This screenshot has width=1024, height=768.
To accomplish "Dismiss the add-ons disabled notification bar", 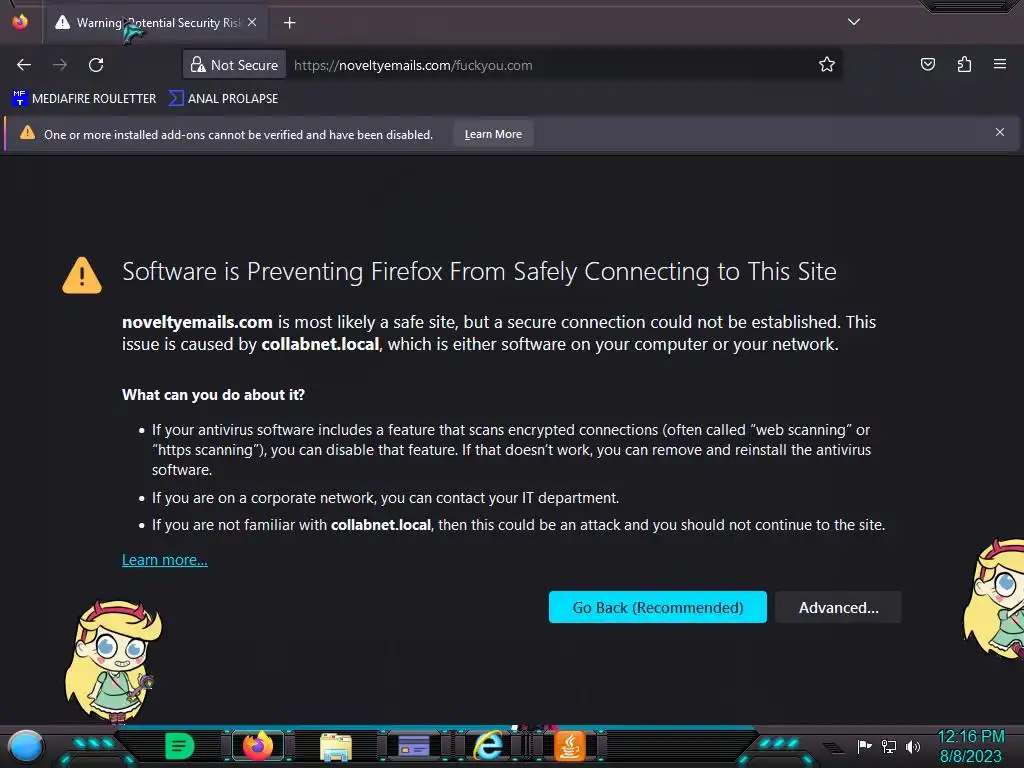I will 1000,133.
